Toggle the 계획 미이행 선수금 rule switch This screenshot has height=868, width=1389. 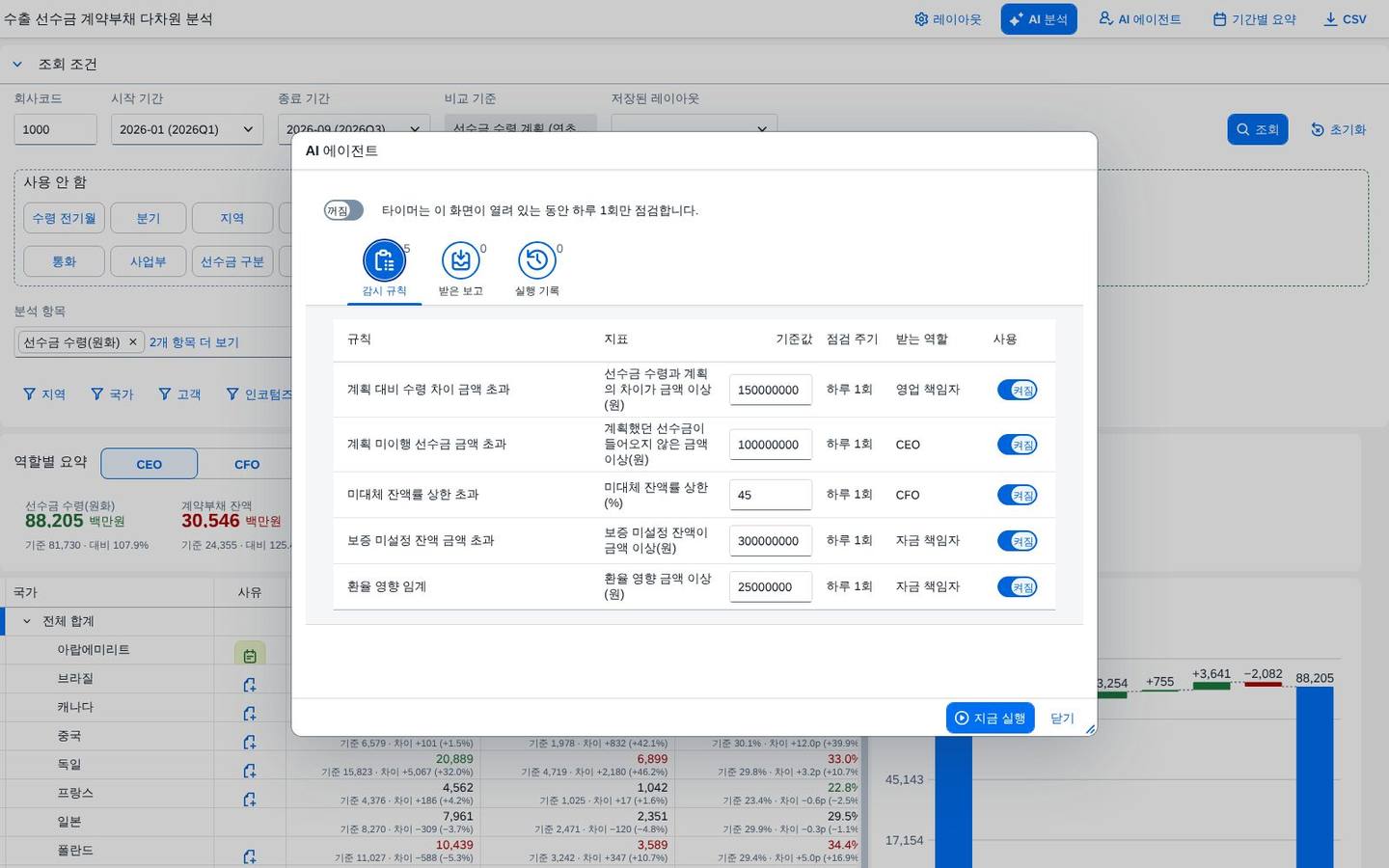1017,445
